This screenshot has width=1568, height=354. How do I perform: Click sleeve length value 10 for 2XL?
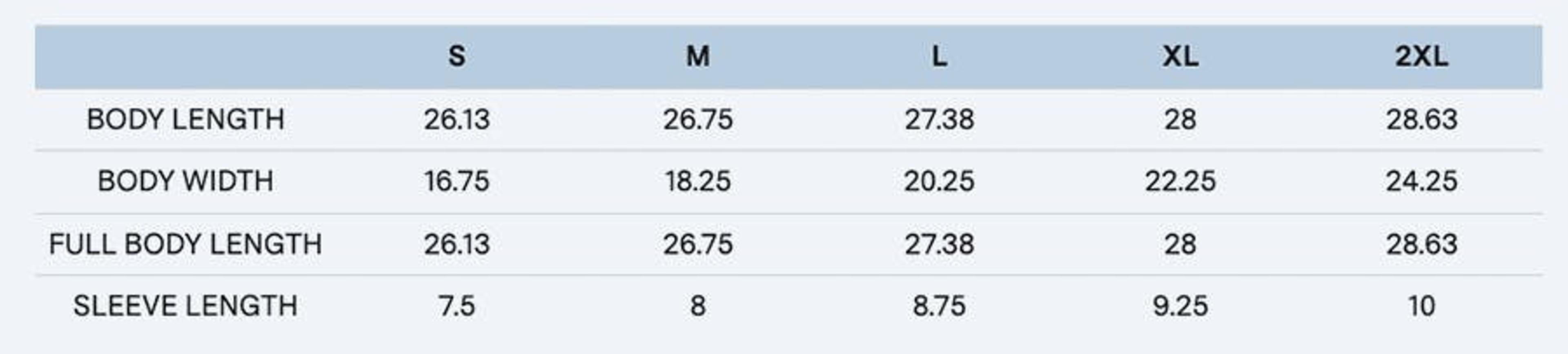(x=1421, y=305)
